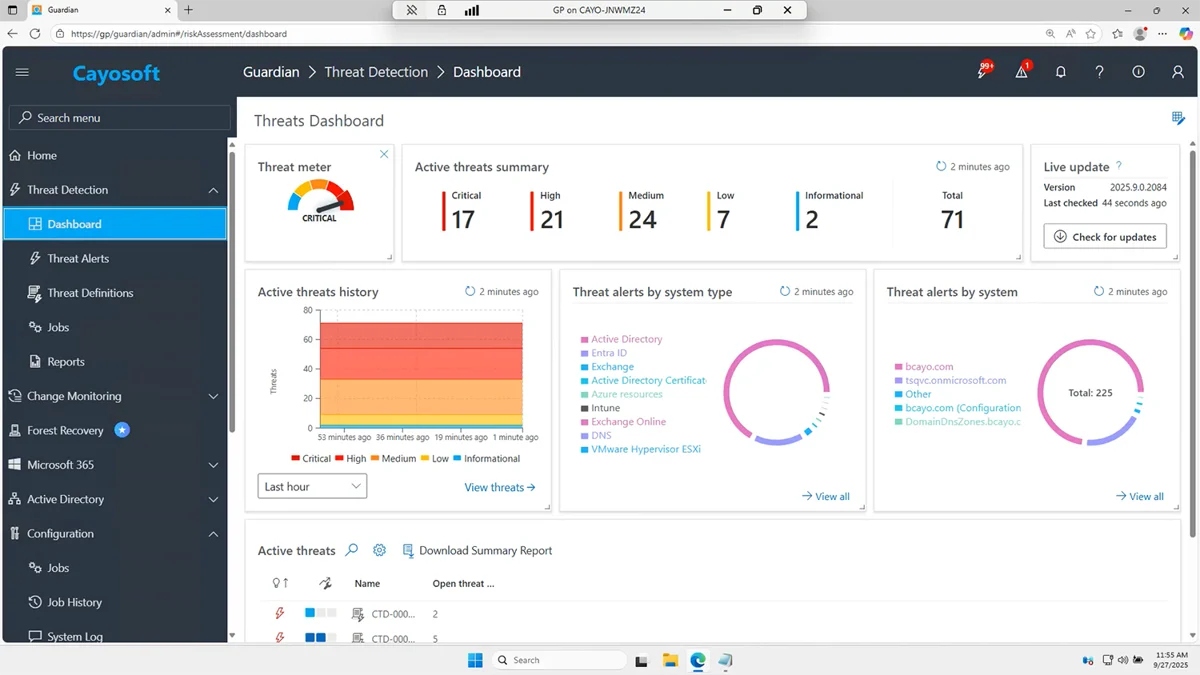Open the bell notifications icon
1200x675 pixels.
pyautogui.click(x=1061, y=71)
